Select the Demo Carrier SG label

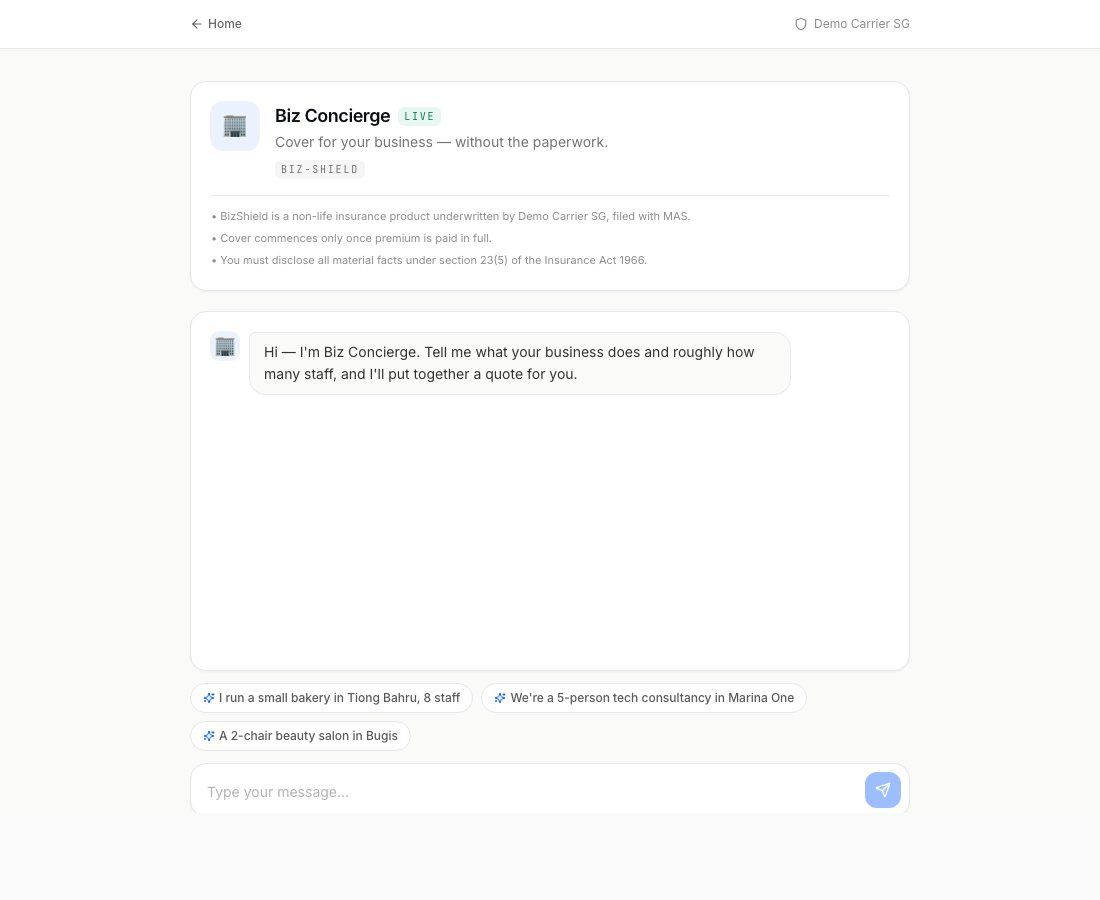tap(861, 24)
